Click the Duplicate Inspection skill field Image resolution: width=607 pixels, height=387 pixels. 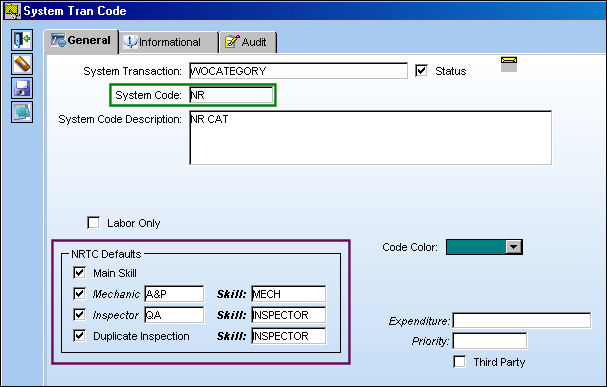(288, 336)
